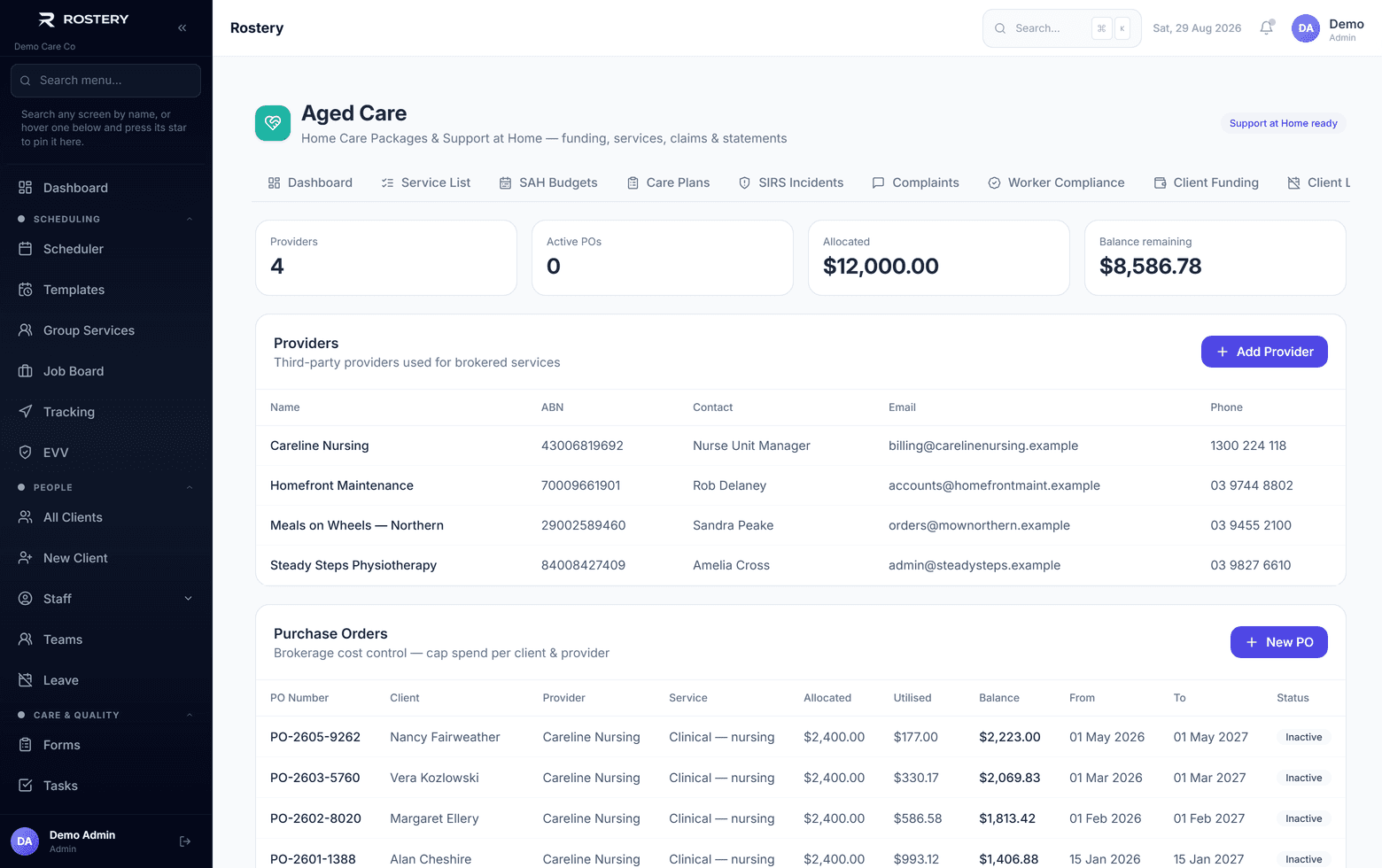Switch to the Service List tab
Viewport: 1382px width, 868px height.
coord(426,182)
